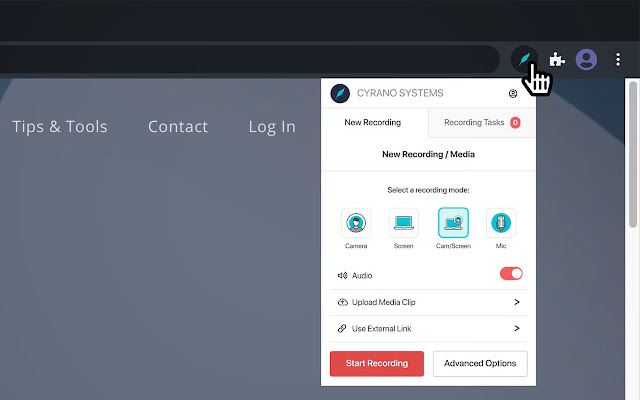Click the Upload Media Clip label

(384, 302)
